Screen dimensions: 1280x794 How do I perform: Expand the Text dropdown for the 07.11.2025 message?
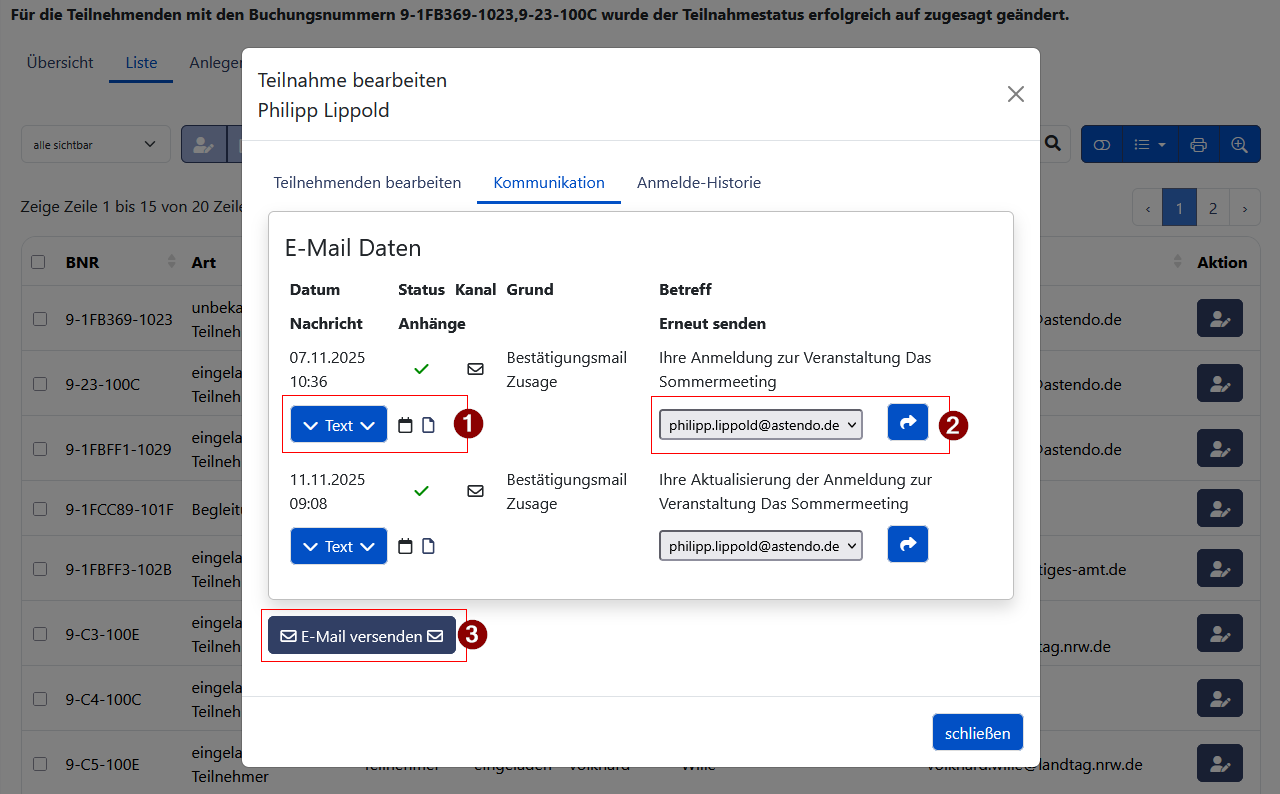point(338,424)
